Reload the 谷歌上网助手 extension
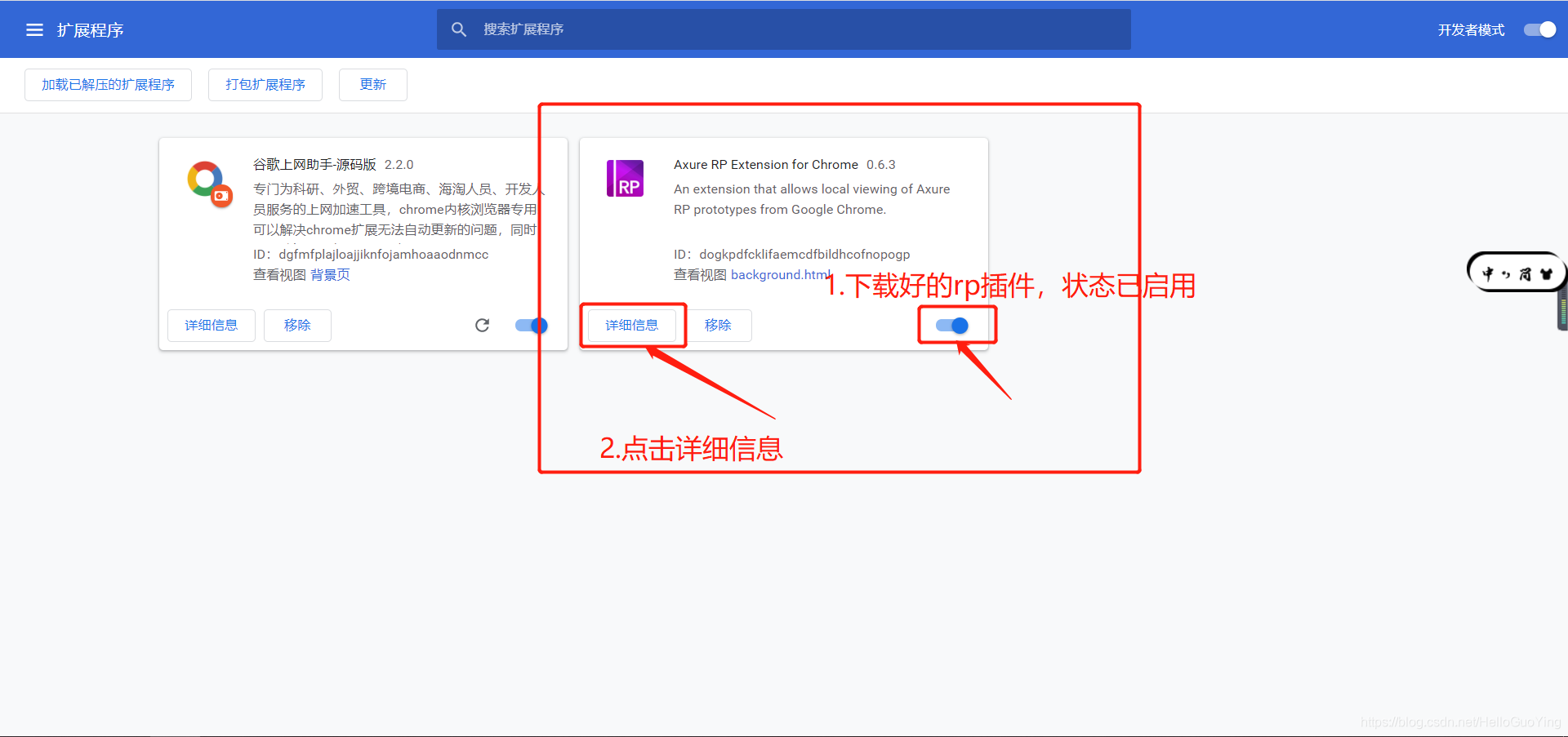Image resolution: width=1568 pixels, height=737 pixels. [x=483, y=325]
